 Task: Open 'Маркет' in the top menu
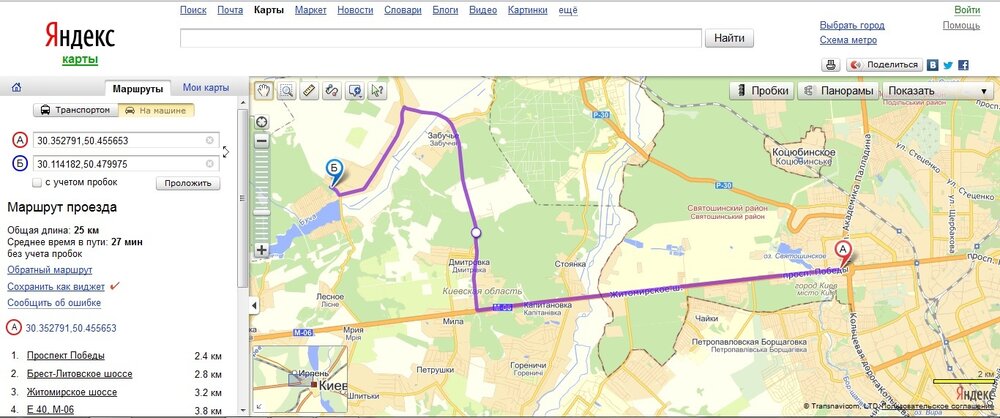coord(311,10)
